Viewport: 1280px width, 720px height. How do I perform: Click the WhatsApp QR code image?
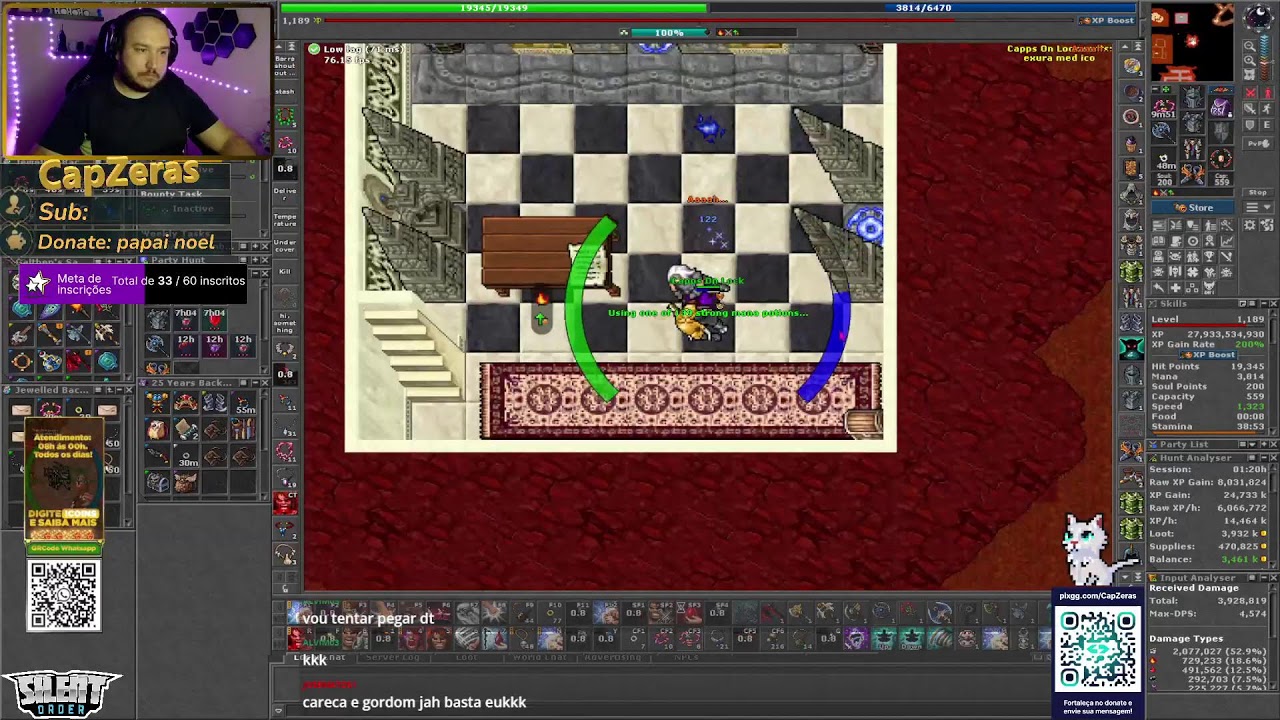(64, 596)
